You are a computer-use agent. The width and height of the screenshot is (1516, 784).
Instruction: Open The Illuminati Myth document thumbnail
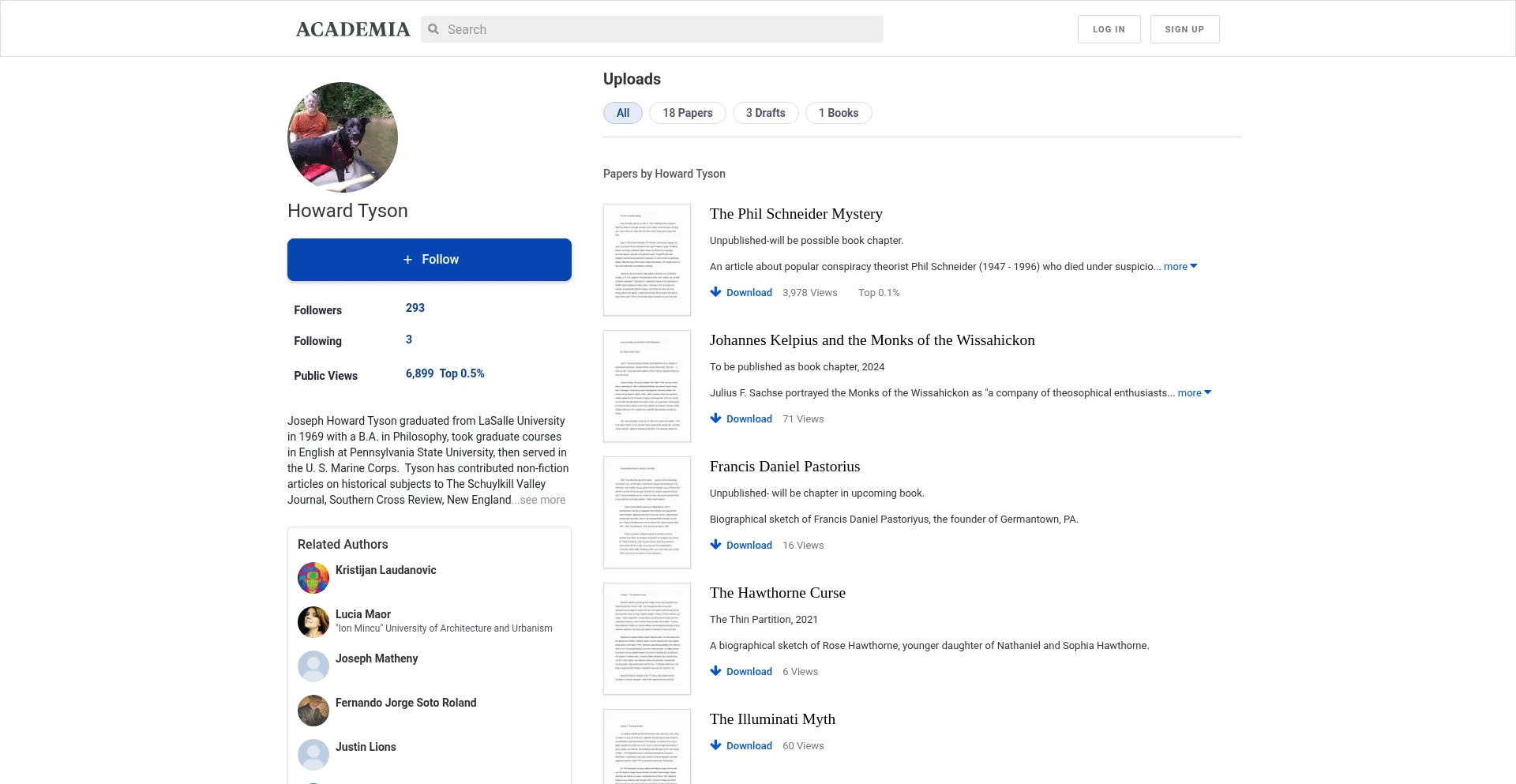tap(647, 746)
